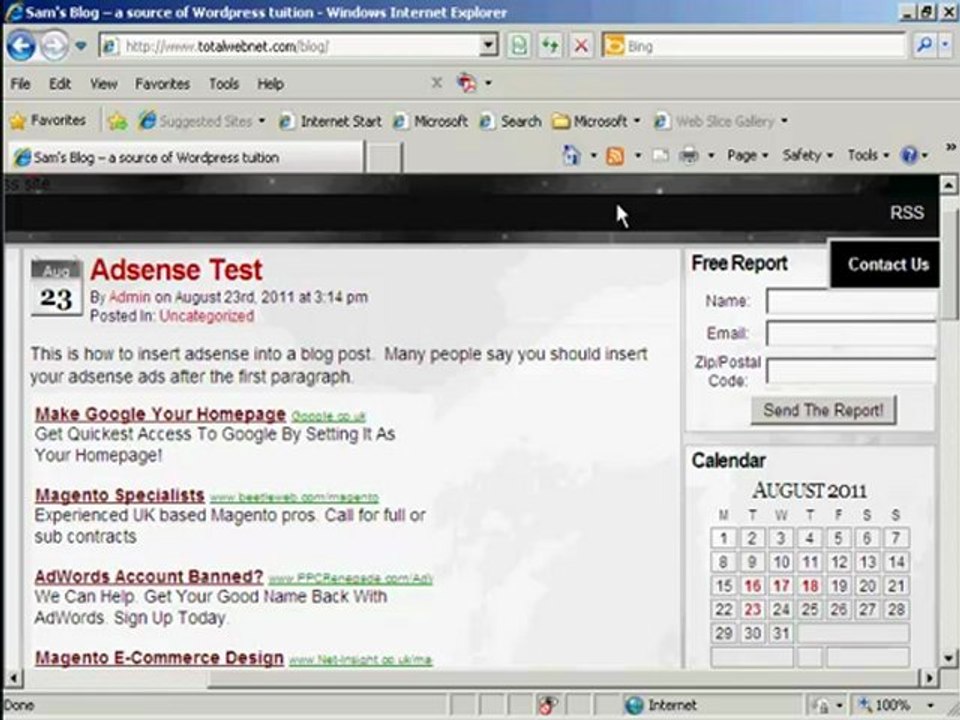Screen dimensions: 960x720
Task: Open Web Slice Gallery favorite
Action: (x=721, y=121)
